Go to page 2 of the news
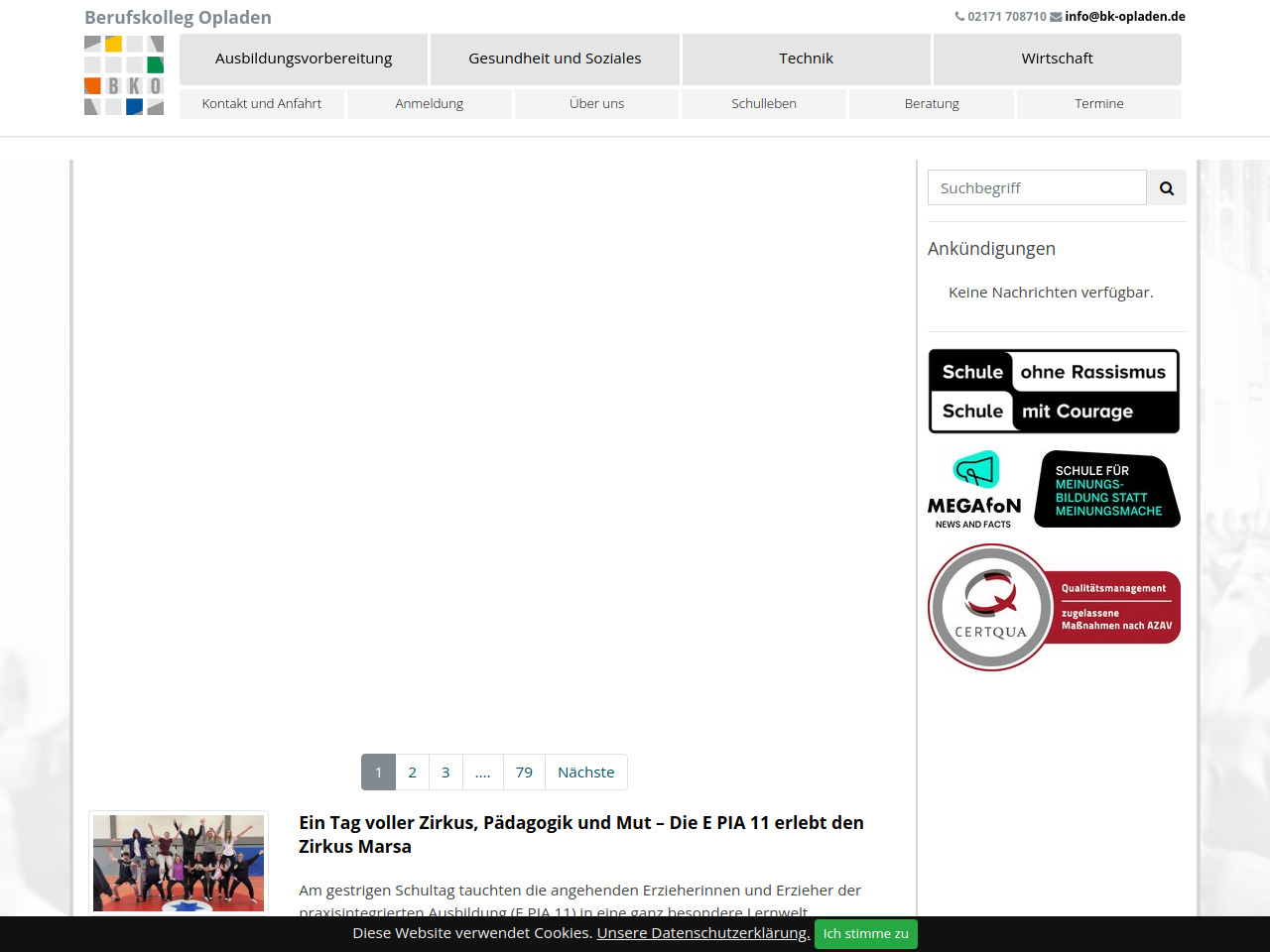Image resolution: width=1270 pixels, height=952 pixels. coord(412,773)
